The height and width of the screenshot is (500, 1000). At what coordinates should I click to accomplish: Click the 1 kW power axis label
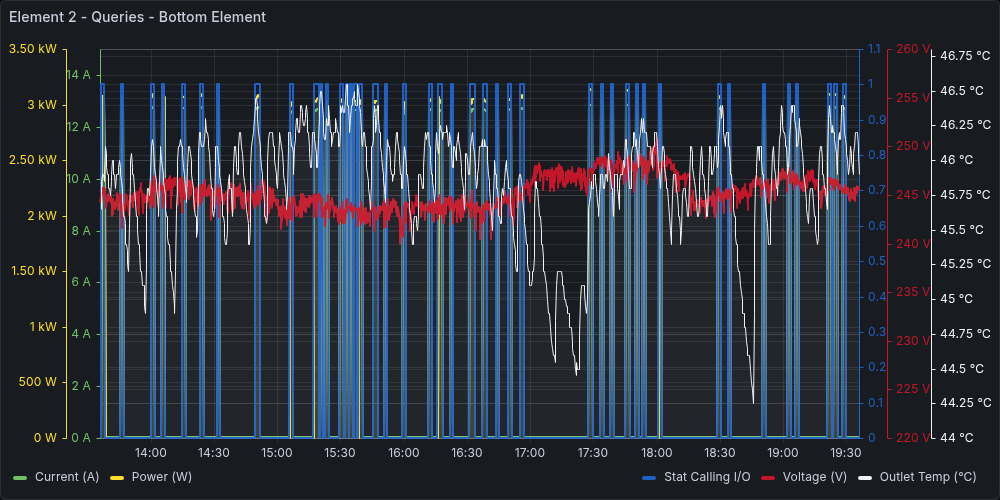(x=42, y=327)
